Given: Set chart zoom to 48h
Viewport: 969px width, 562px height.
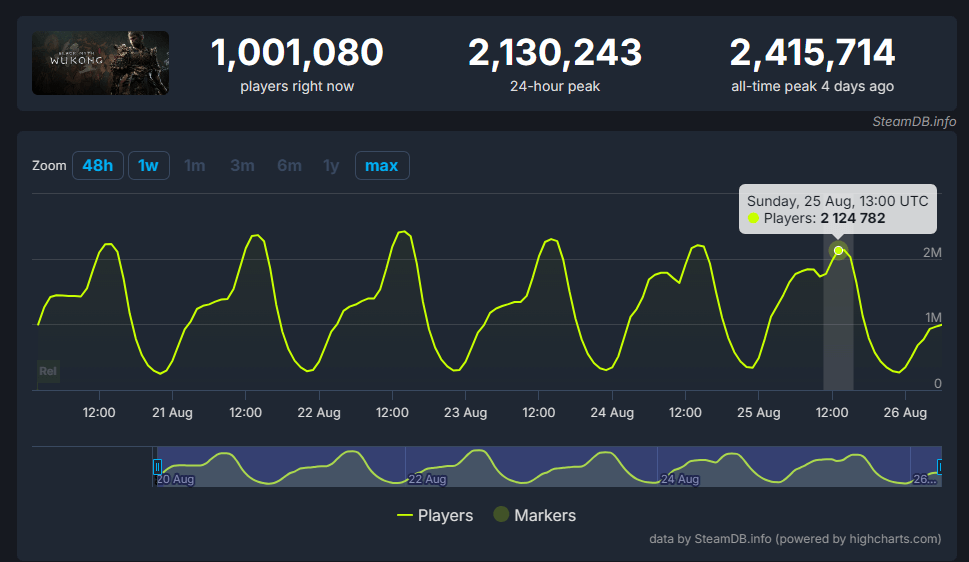Looking at the screenshot, I should click(98, 166).
